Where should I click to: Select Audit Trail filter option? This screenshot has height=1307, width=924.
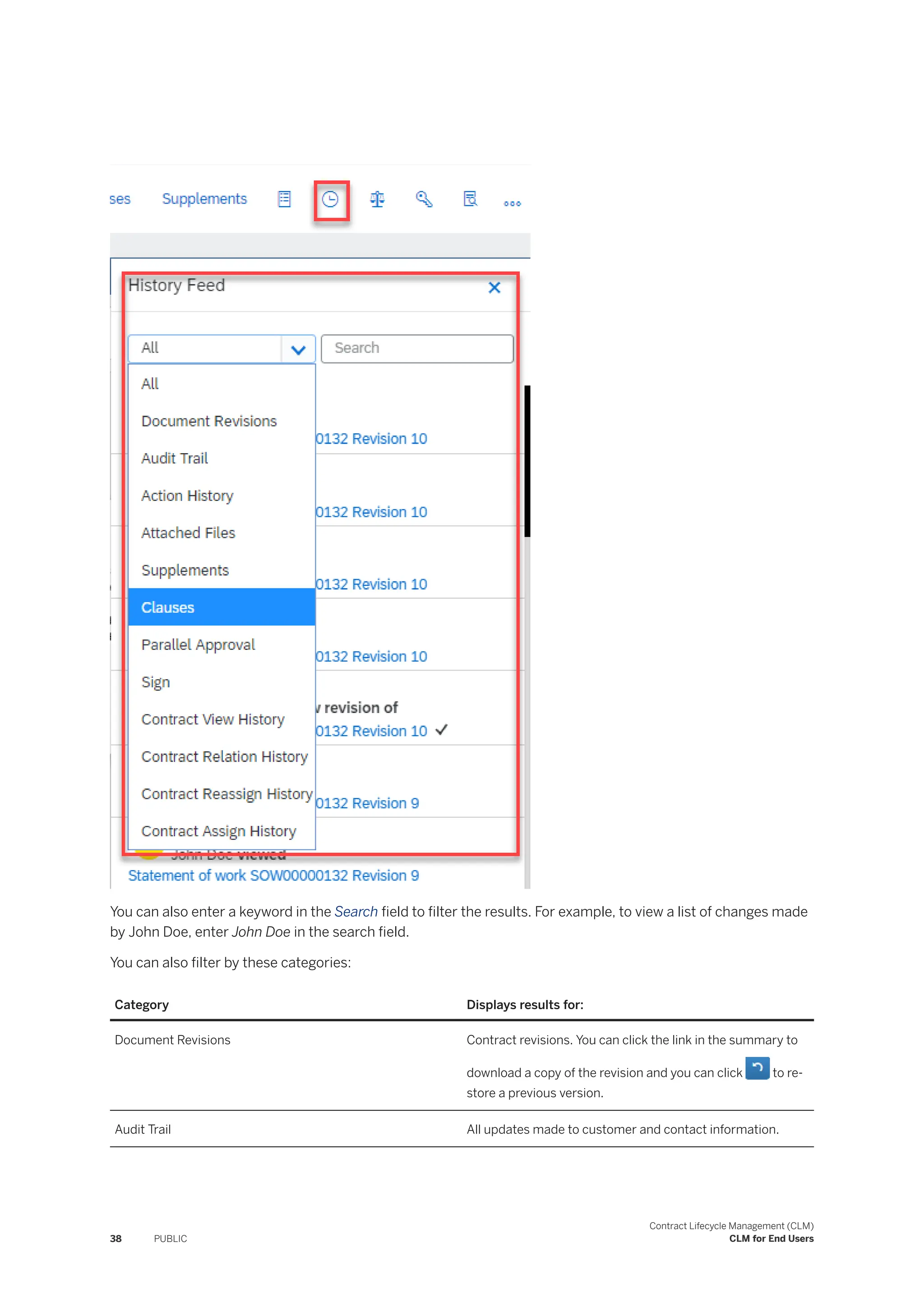(222, 458)
